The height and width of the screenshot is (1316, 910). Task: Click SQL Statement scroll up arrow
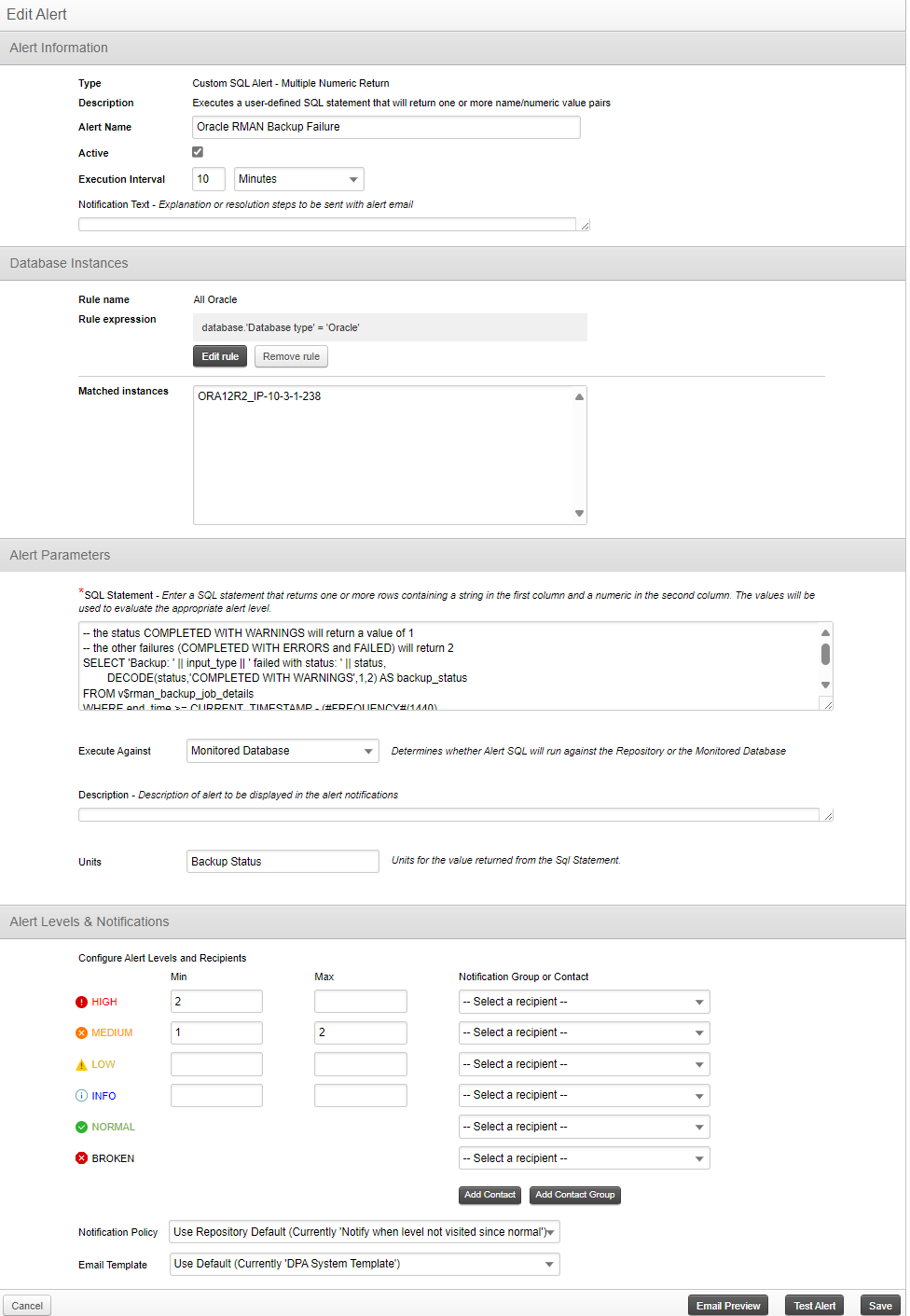825,632
